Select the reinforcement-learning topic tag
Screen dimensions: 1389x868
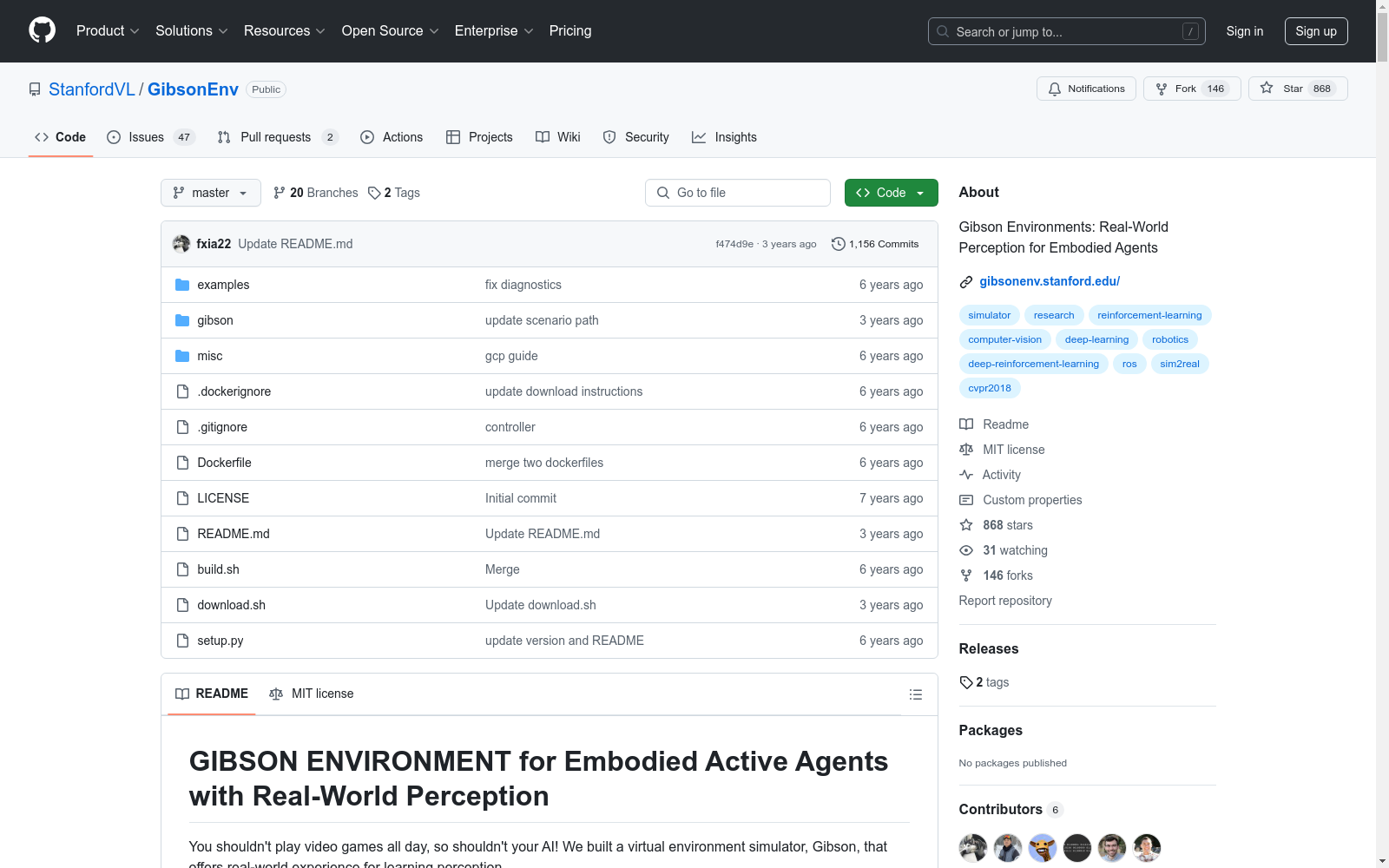1149,315
